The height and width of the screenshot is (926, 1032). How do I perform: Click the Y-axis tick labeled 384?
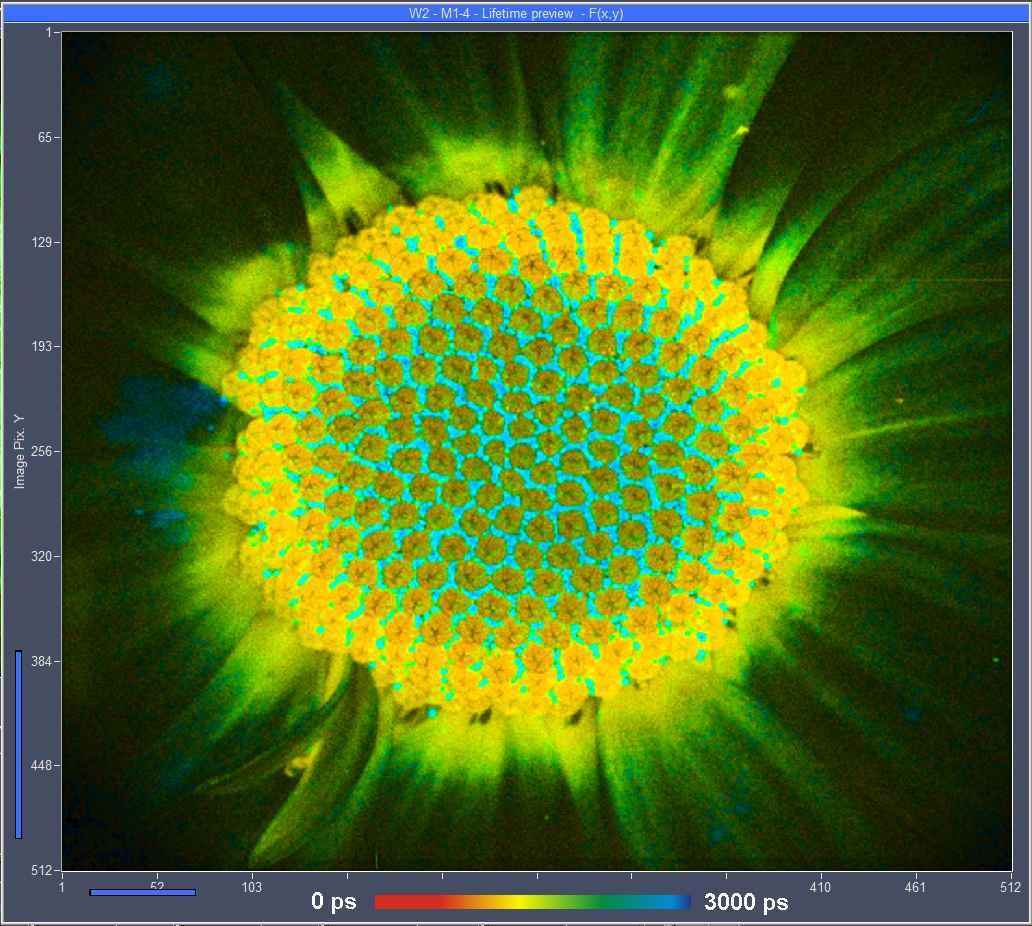[x=40, y=661]
